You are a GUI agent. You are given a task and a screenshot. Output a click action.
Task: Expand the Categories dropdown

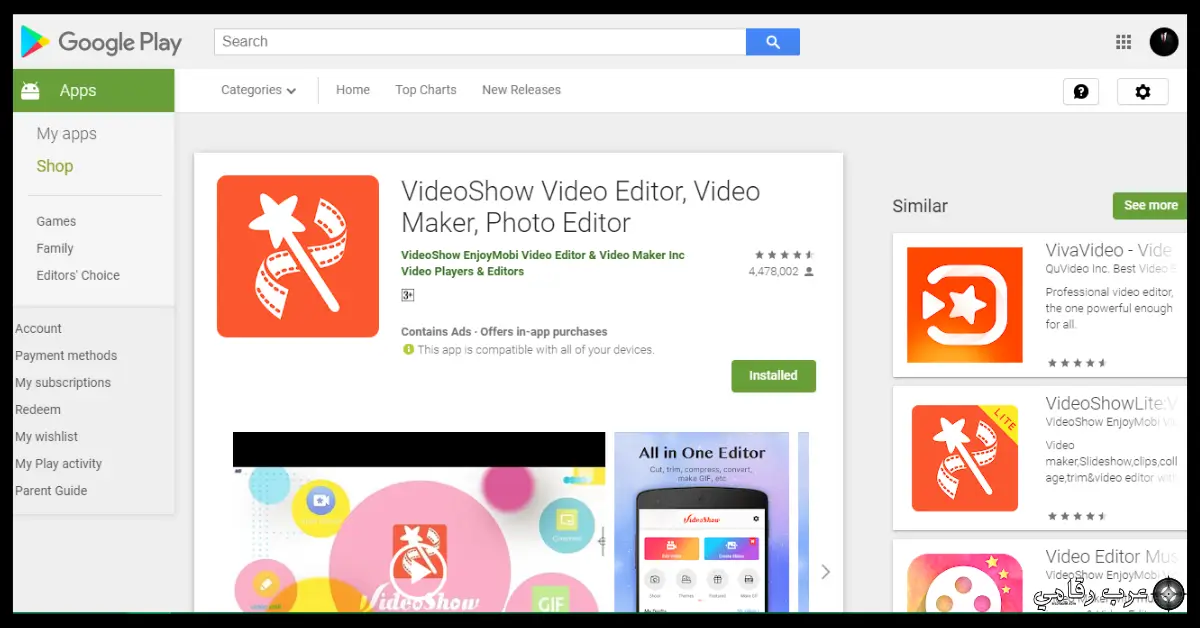point(258,90)
